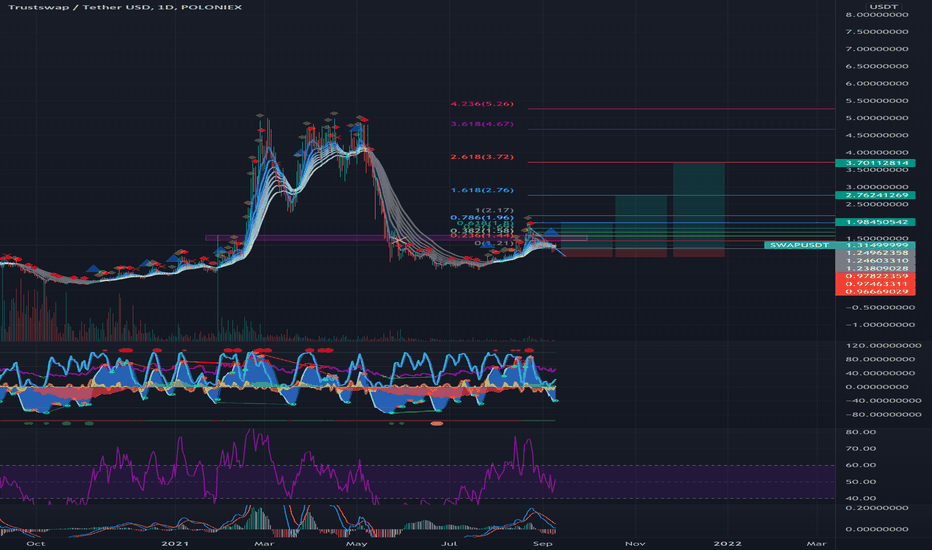
Task: Click the 0.97463311 red price tag
Action: pos(875,284)
